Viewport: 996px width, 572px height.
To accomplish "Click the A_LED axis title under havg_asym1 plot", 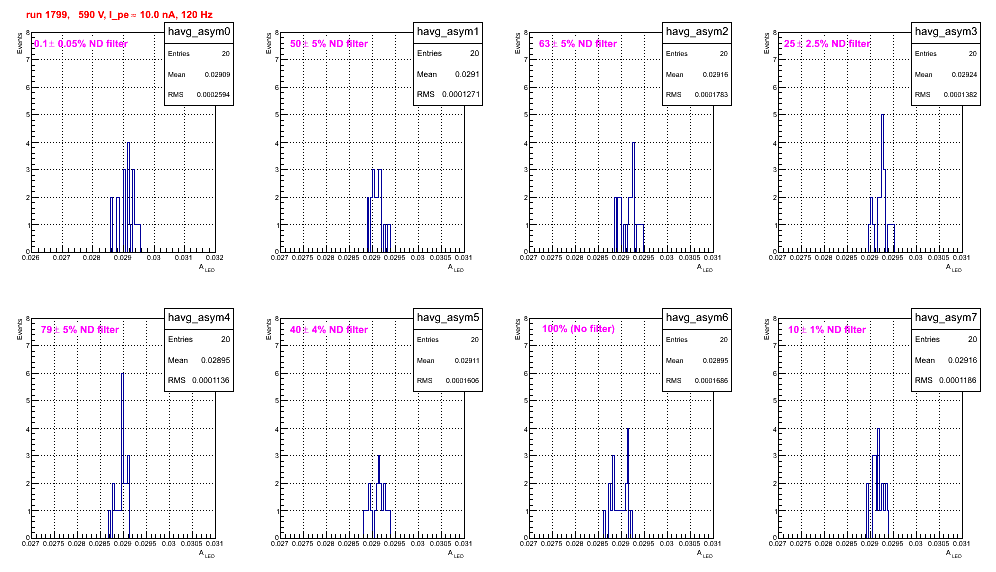I will pyautogui.click(x=456, y=268).
